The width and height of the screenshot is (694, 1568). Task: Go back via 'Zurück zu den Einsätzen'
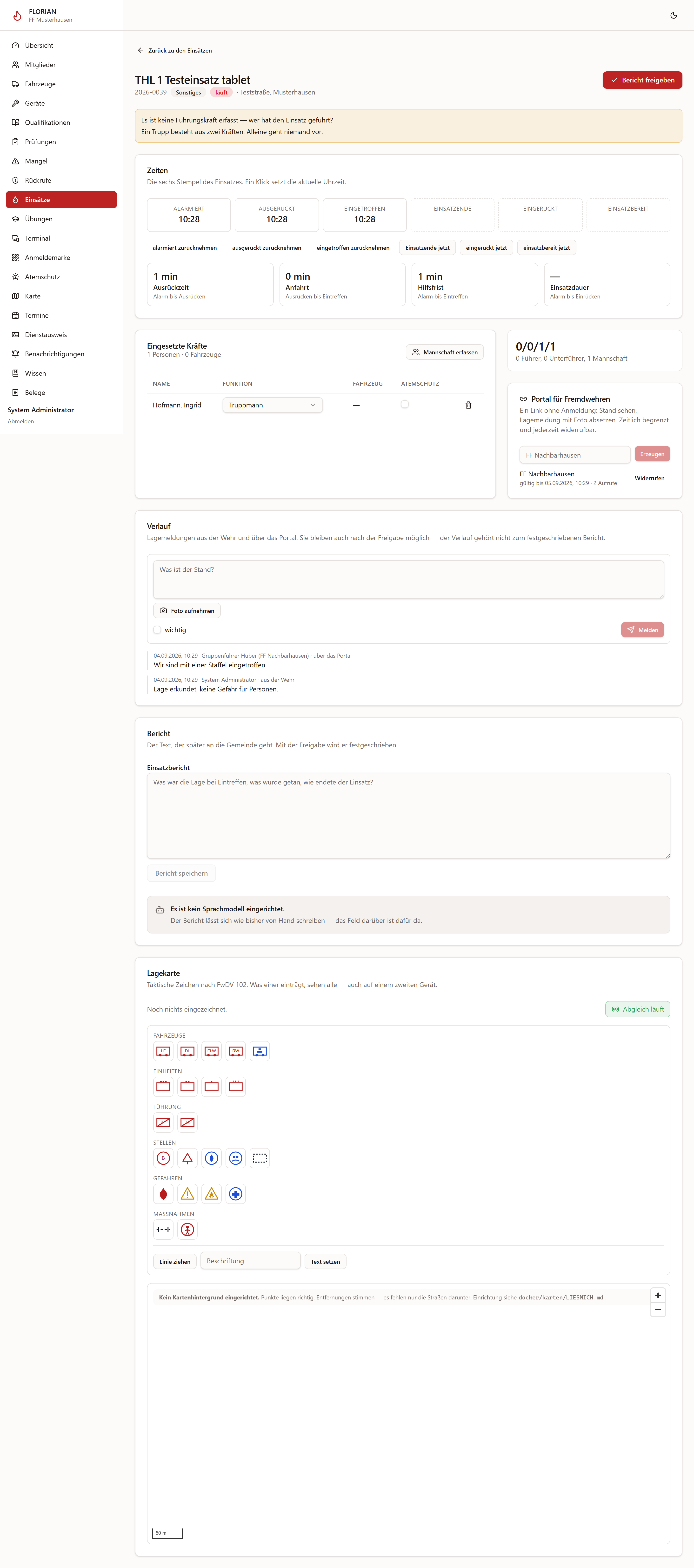click(x=174, y=51)
